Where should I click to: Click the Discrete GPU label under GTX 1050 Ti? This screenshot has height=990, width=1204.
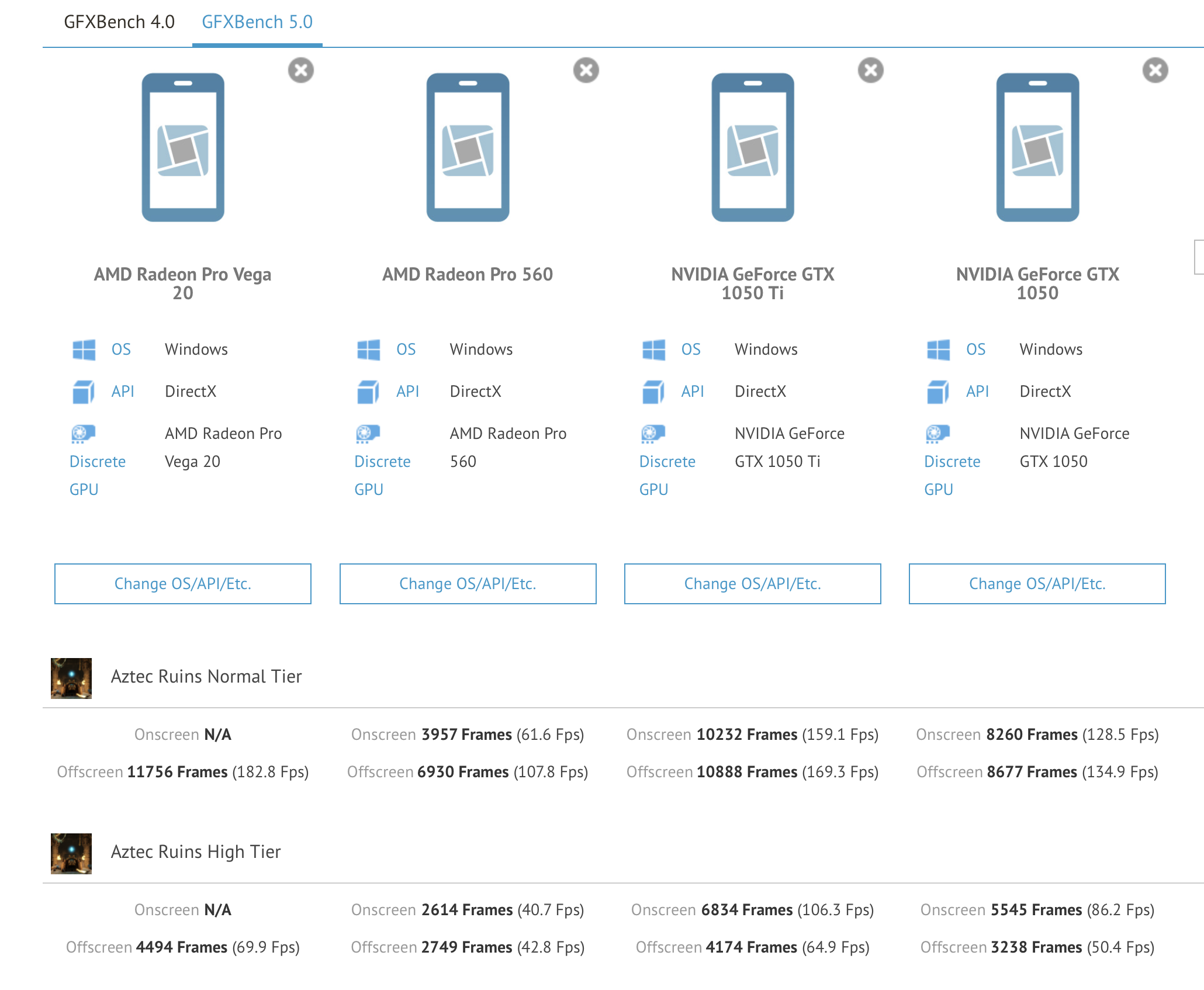coord(667,475)
